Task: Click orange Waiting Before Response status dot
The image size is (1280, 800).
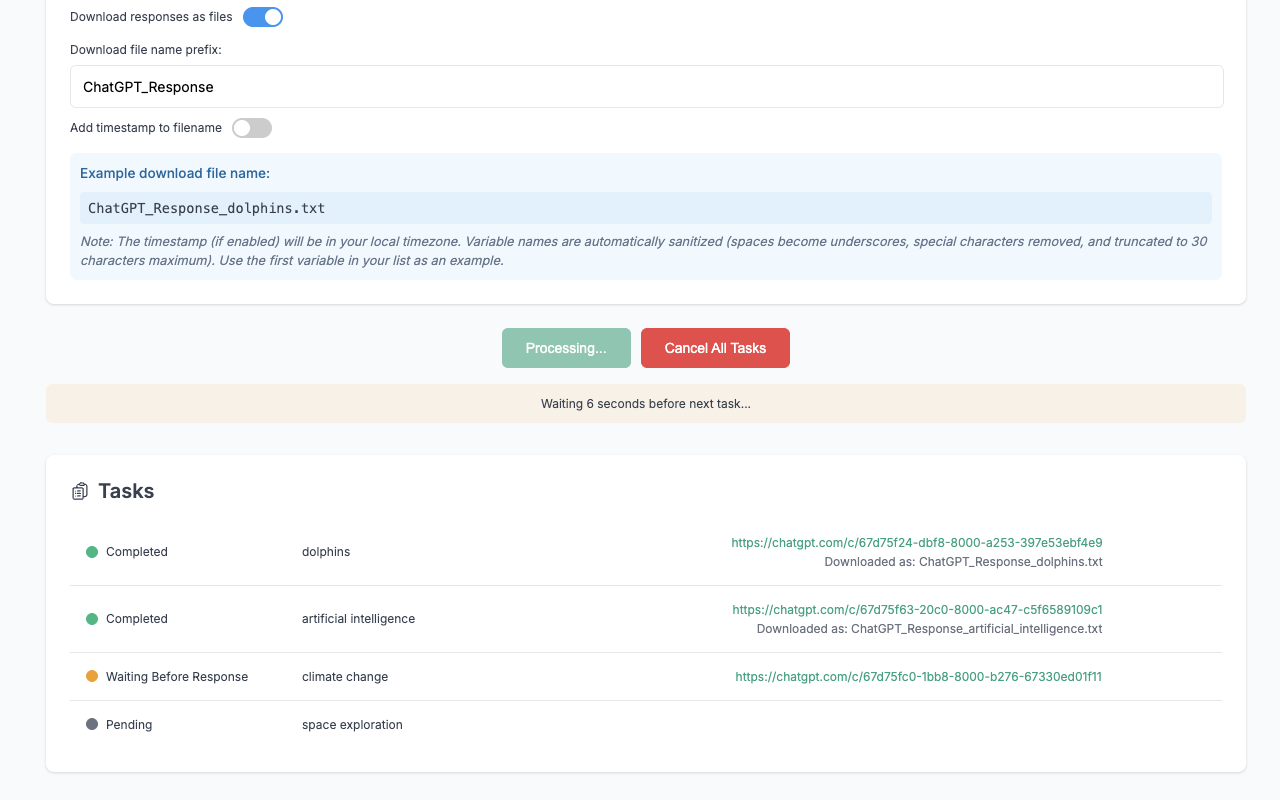Action: click(92, 677)
